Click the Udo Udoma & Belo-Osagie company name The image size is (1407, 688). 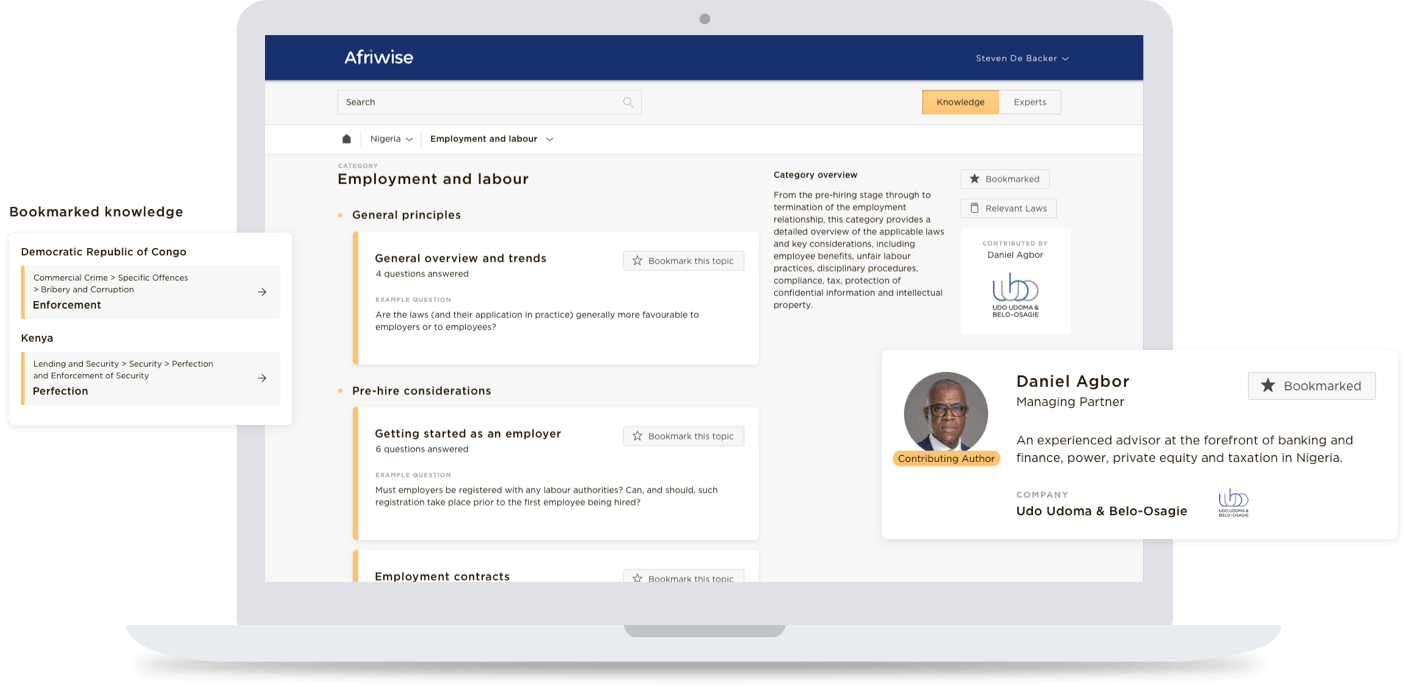(1101, 511)
